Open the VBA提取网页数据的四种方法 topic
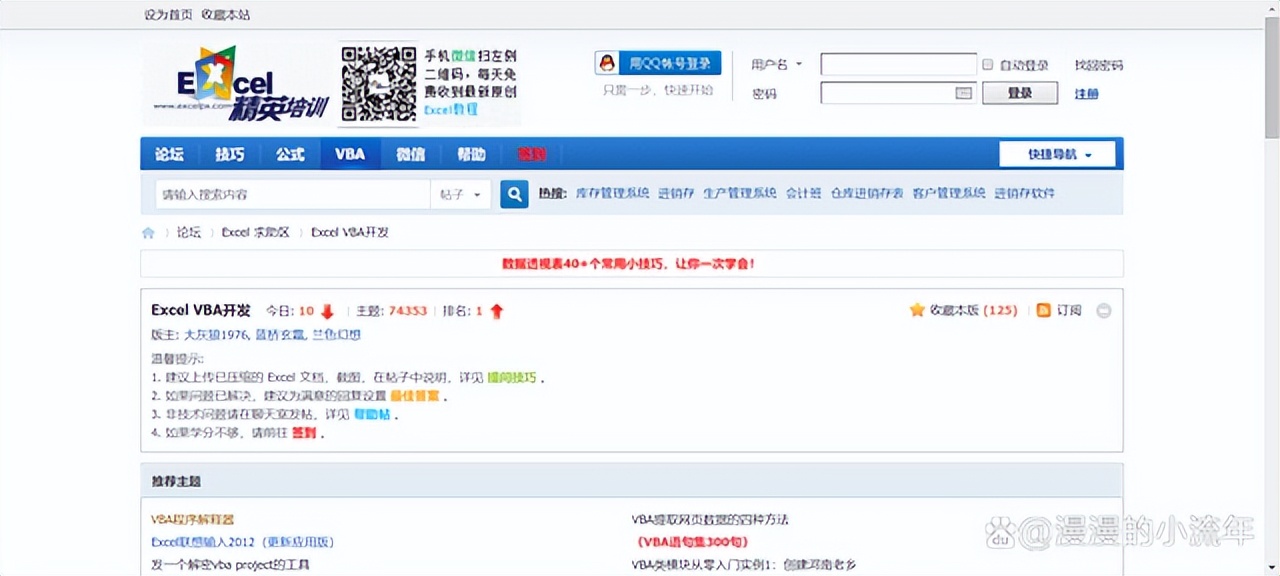The height and width of the screenshot is (576, 1280). point(710,520)
